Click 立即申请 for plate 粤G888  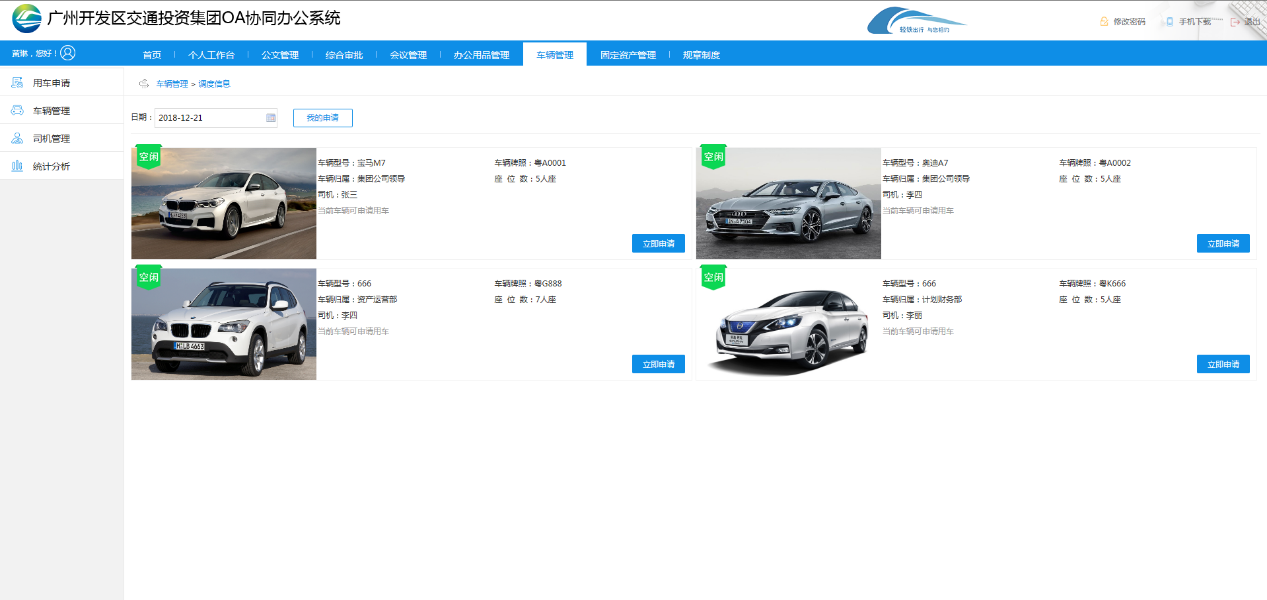click(x=658, y=364)
